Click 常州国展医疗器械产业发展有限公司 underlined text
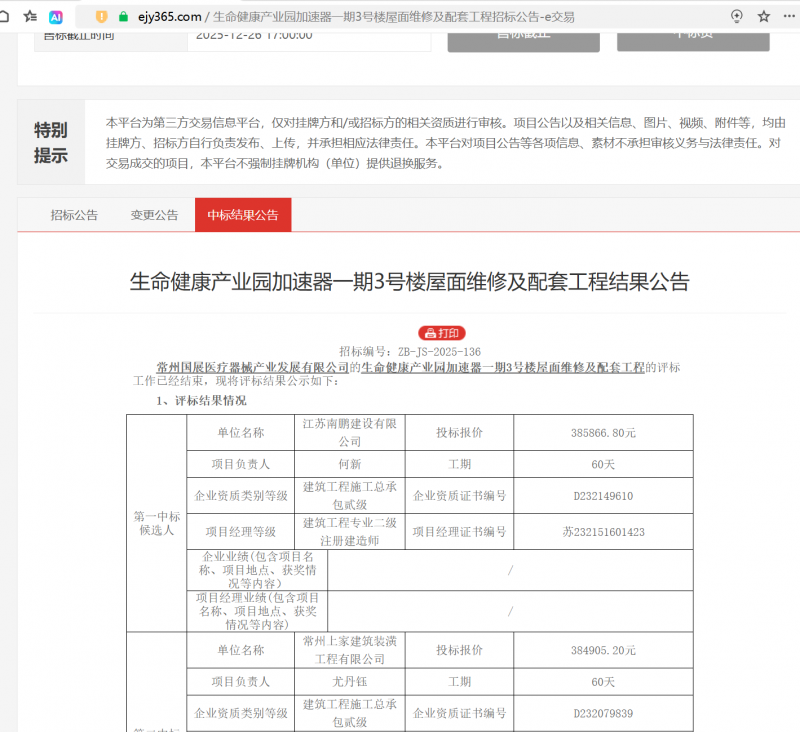Viewport: 800px width, 732px height. pyautogui.click(x=253, y=367)
